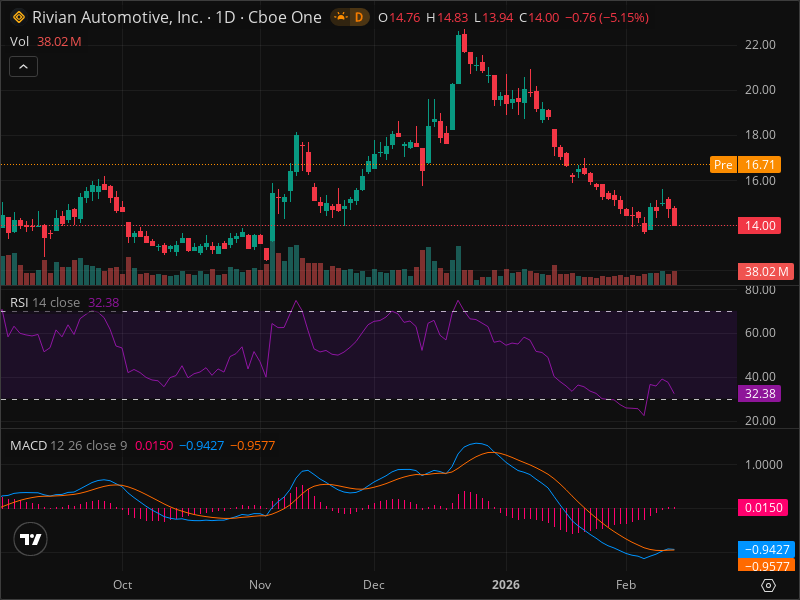Click the Dec date axis label
The height and width of the screenshot is (600, 800).
click(374, 585)
